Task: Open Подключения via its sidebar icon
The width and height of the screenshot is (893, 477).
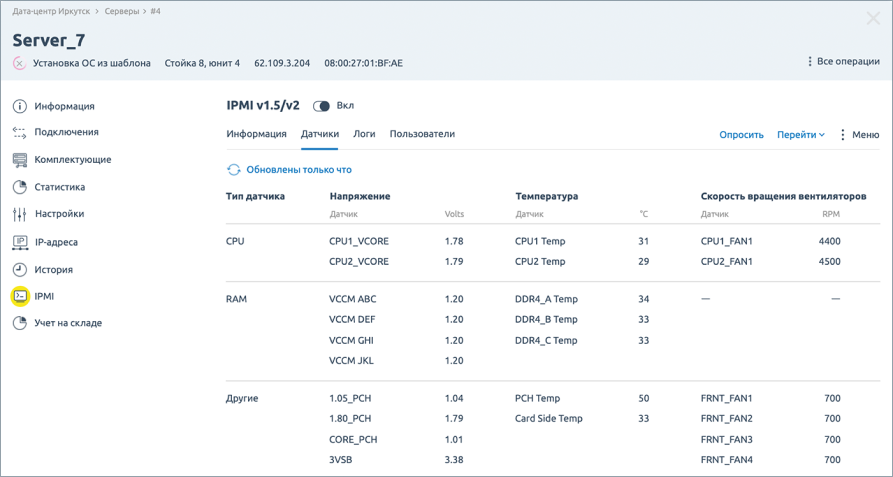Action: point(20,132)
